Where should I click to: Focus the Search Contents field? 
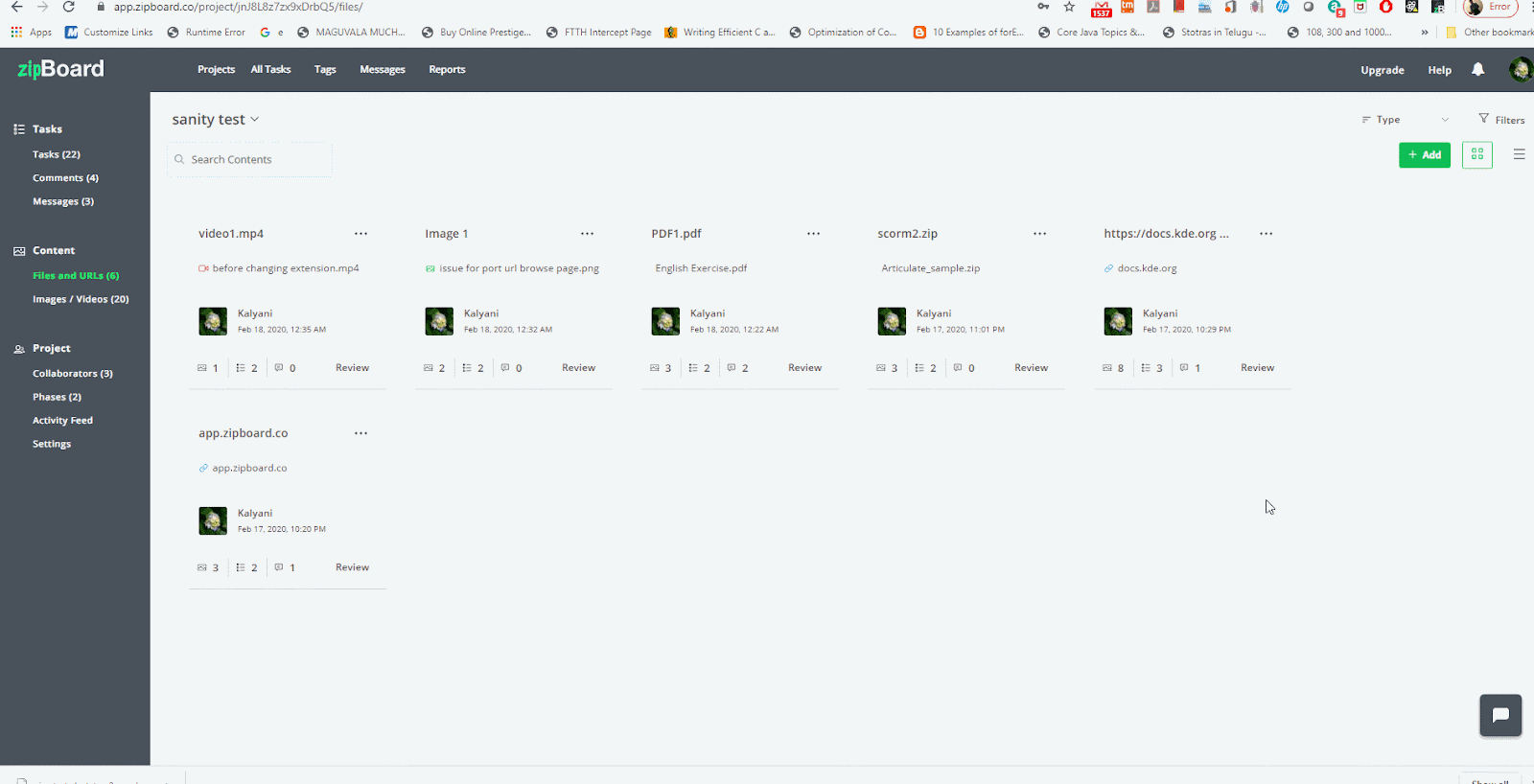click(x=249, y=159)
